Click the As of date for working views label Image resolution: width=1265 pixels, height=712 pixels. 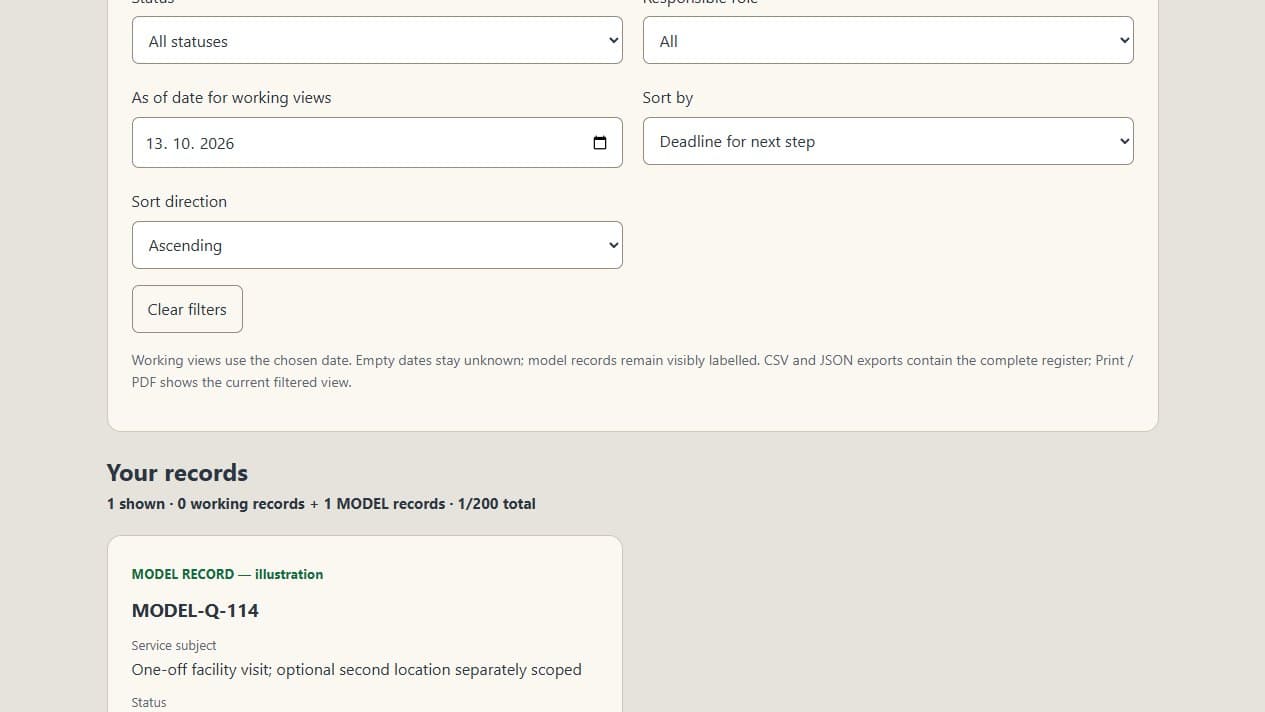pos(231,98)
